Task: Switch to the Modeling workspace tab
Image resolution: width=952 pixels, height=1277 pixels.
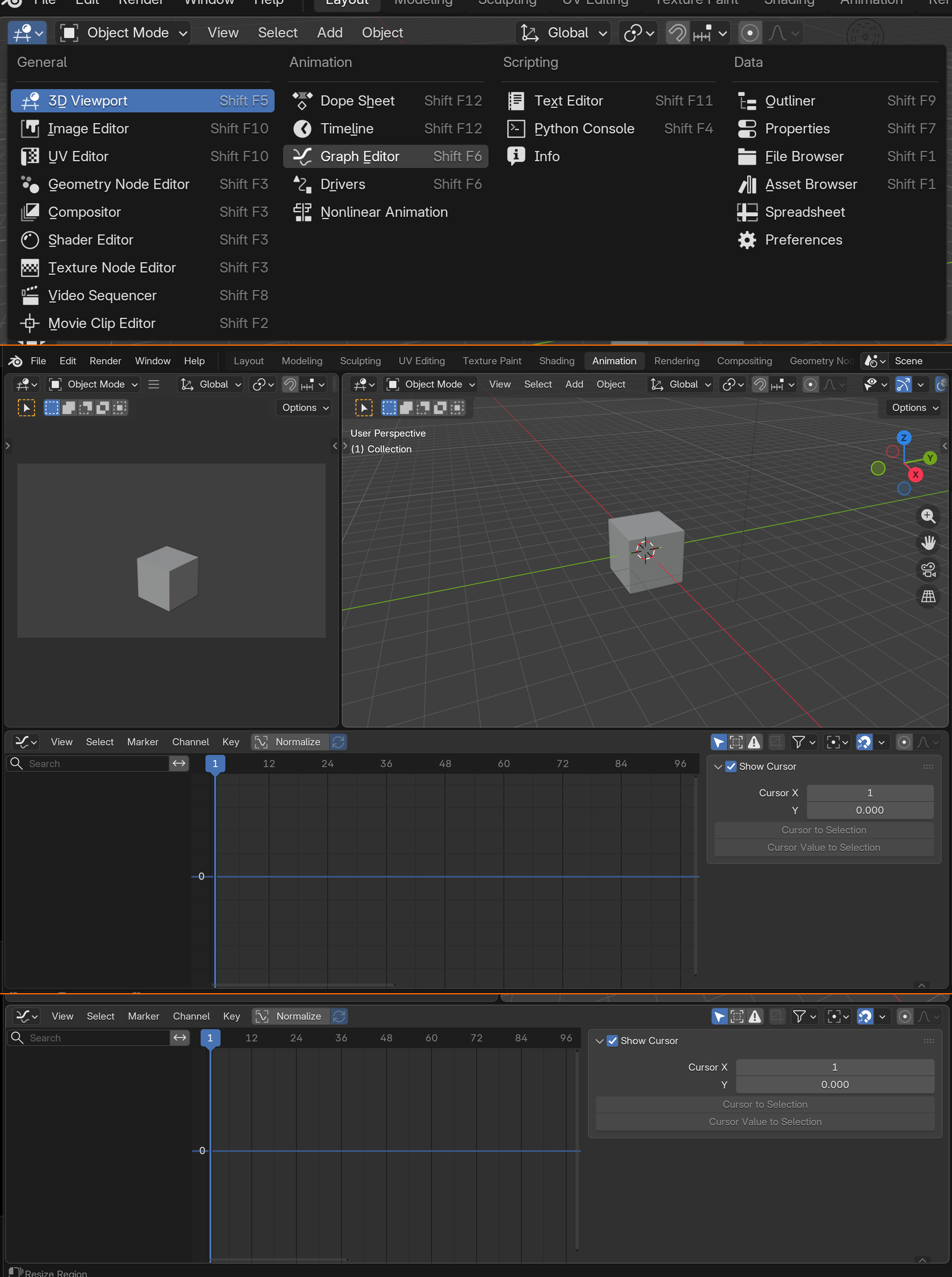Action: [302, 361]
